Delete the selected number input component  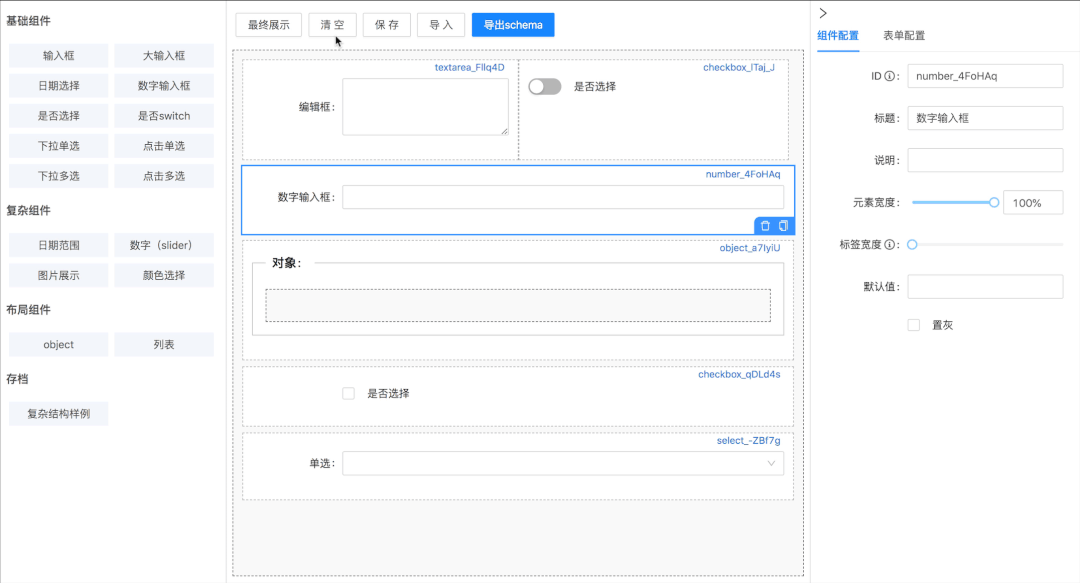[765, 225]
